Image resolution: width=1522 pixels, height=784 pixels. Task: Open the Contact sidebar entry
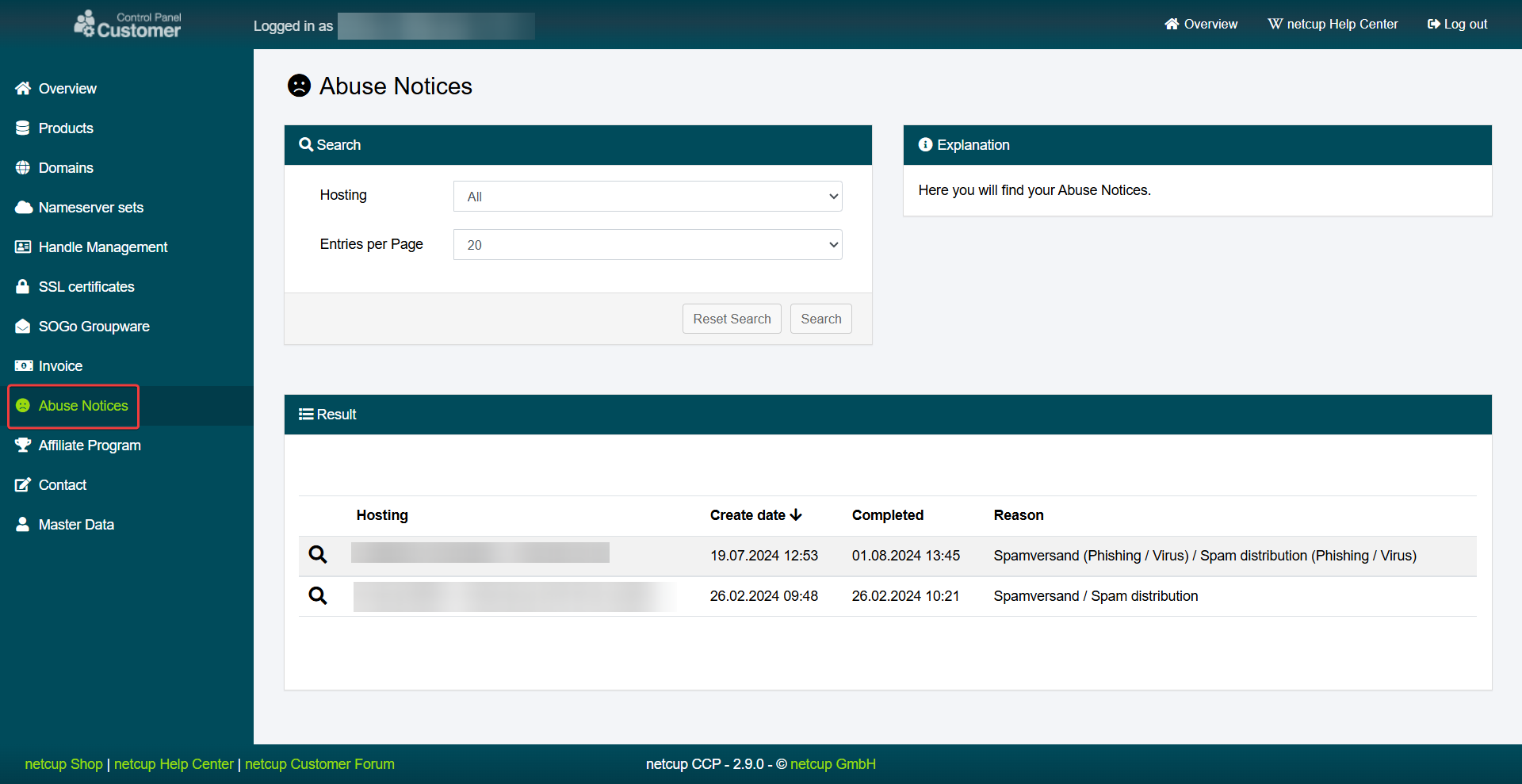[62, 485]
